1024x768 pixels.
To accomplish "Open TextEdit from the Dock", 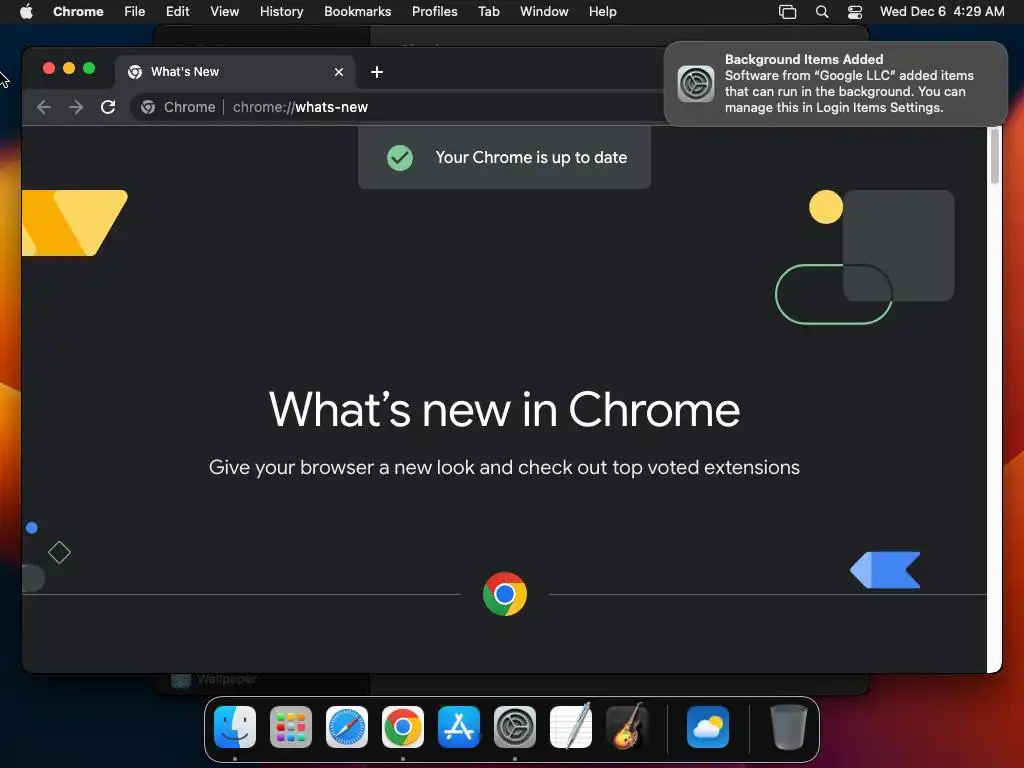I will click(x=571, y=727).
